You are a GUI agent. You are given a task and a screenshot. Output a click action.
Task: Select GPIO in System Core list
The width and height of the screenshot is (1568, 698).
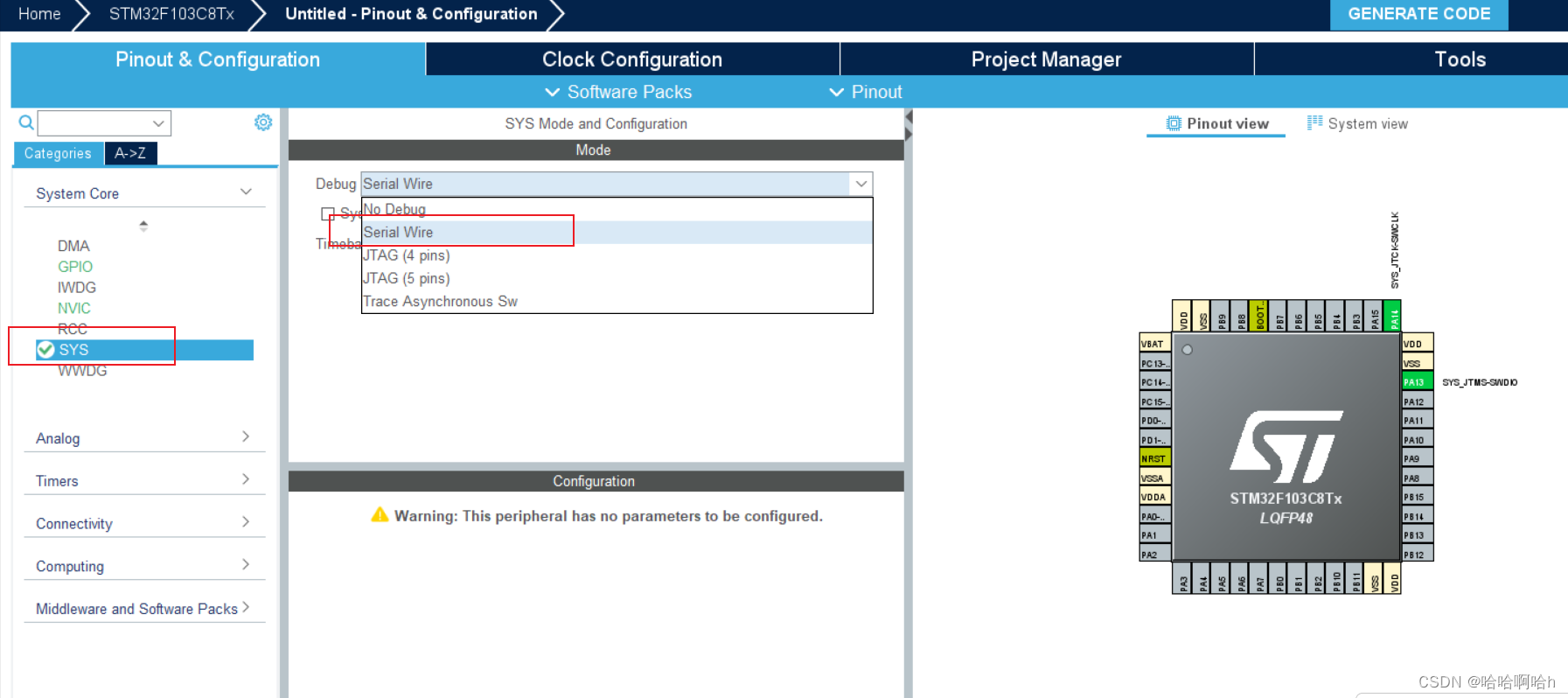(x=75, y=267)
